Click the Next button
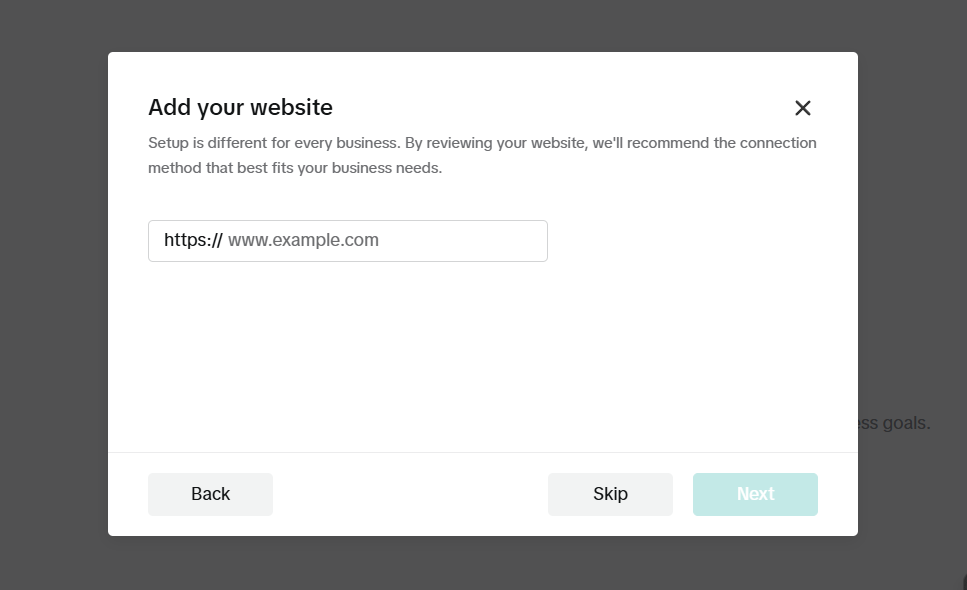 [755, 494]
